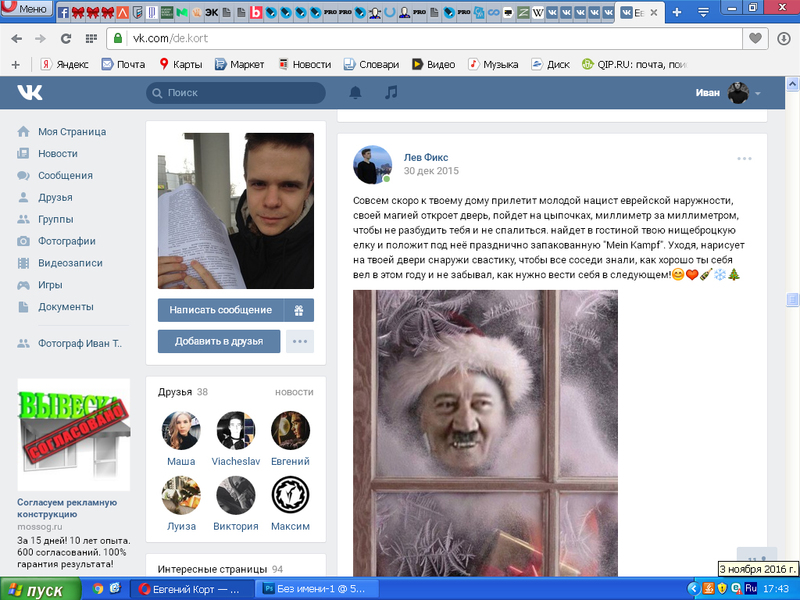Open Лев Фикс author link

(425, 157)
